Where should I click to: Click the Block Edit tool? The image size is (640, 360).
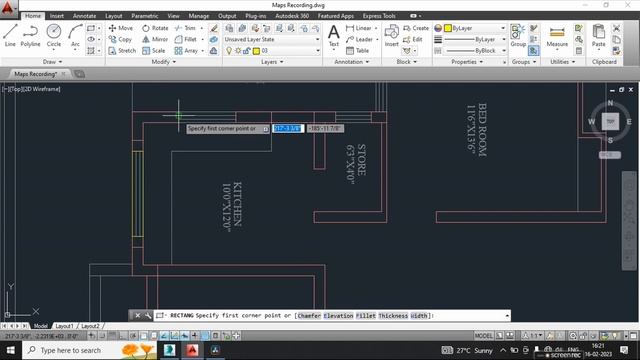(x=413, y=40)
